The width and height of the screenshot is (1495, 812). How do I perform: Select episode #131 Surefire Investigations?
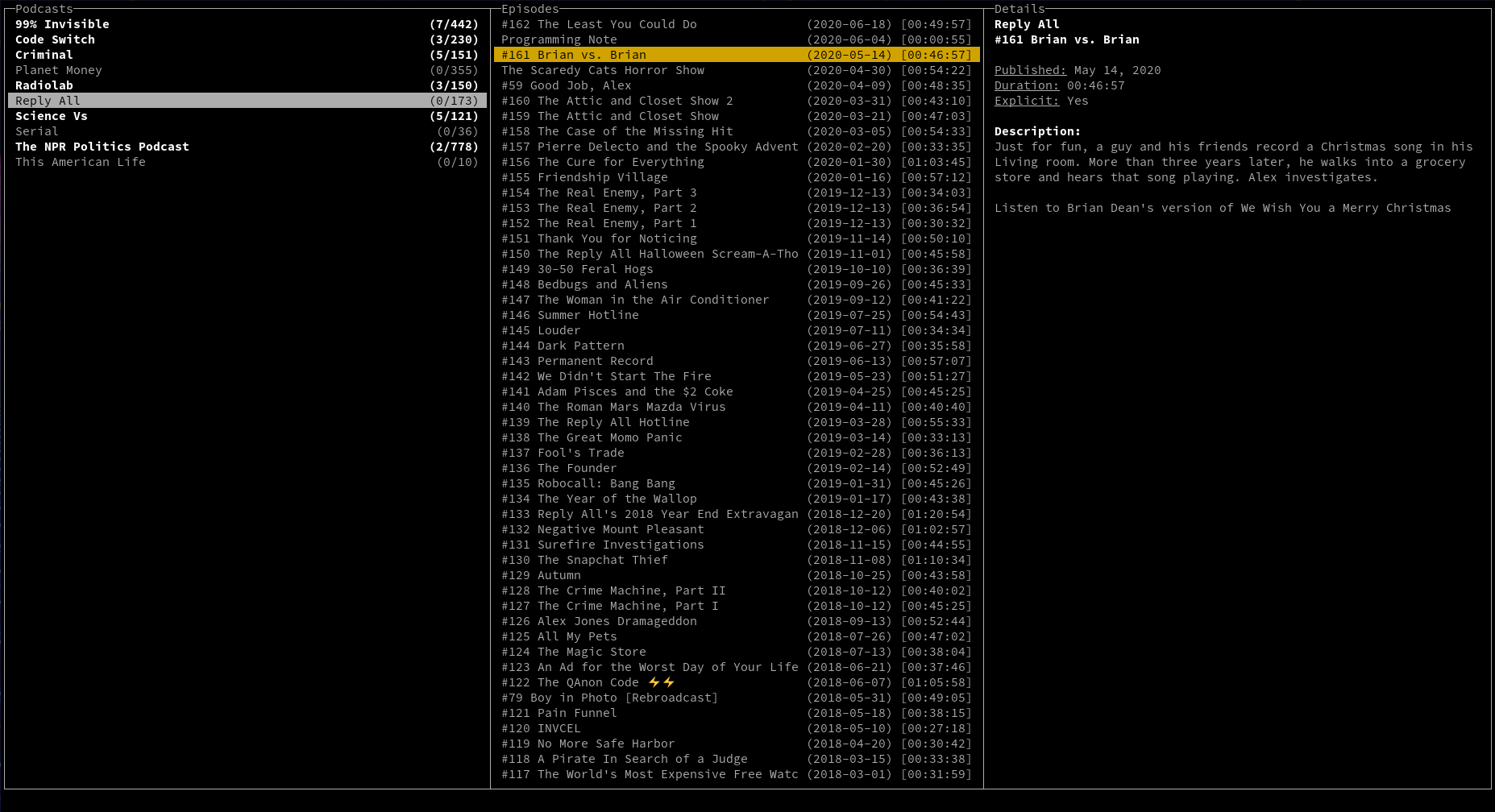[737, 545]
